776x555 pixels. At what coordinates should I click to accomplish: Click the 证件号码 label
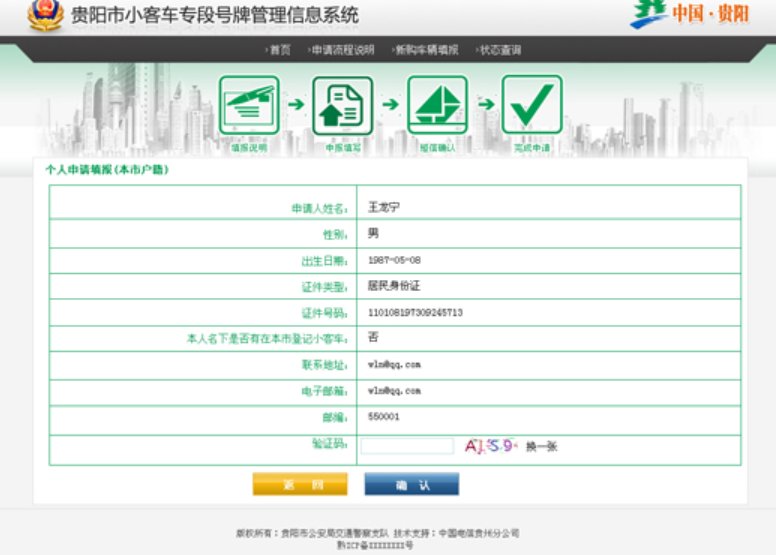325,313
